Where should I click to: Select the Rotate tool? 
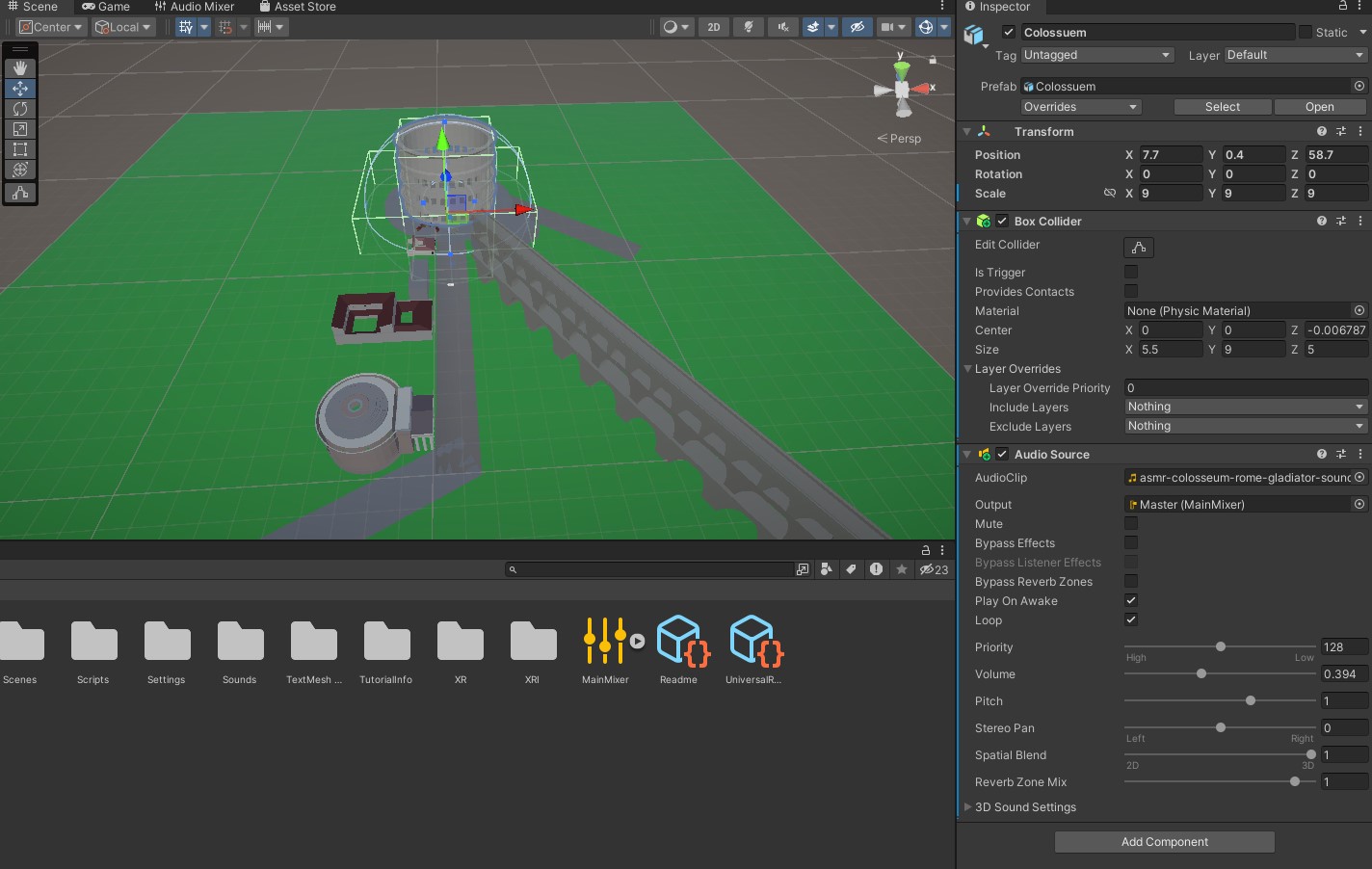(19, 109)
